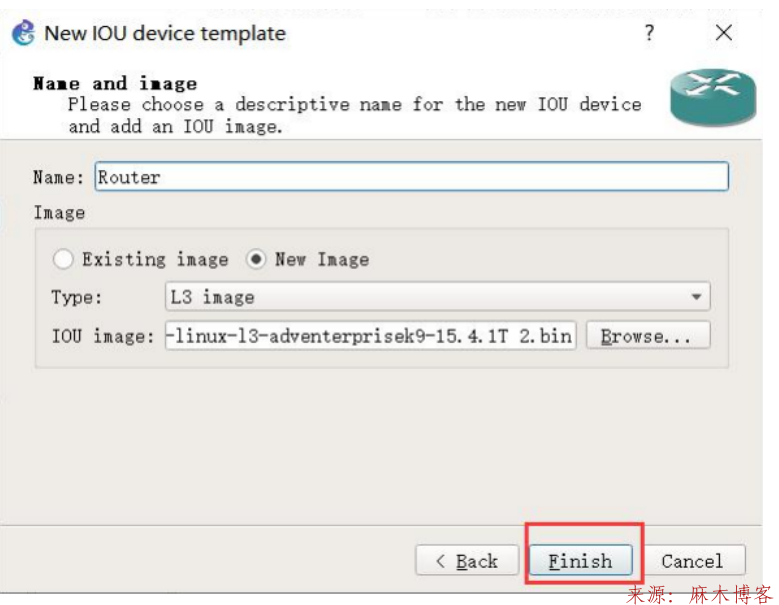
Task: Click the window title New IOU device template
Action: pyautogui.click(x=165, y=33)
